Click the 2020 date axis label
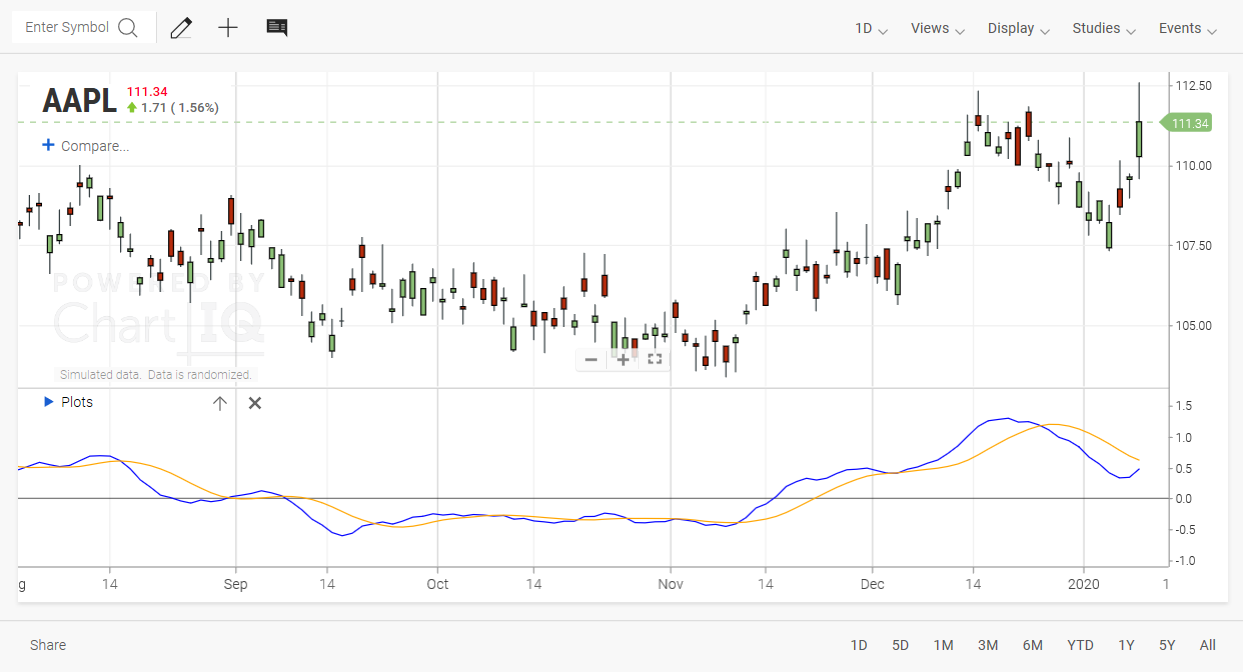1243x672 pixels. [1084, 583]
